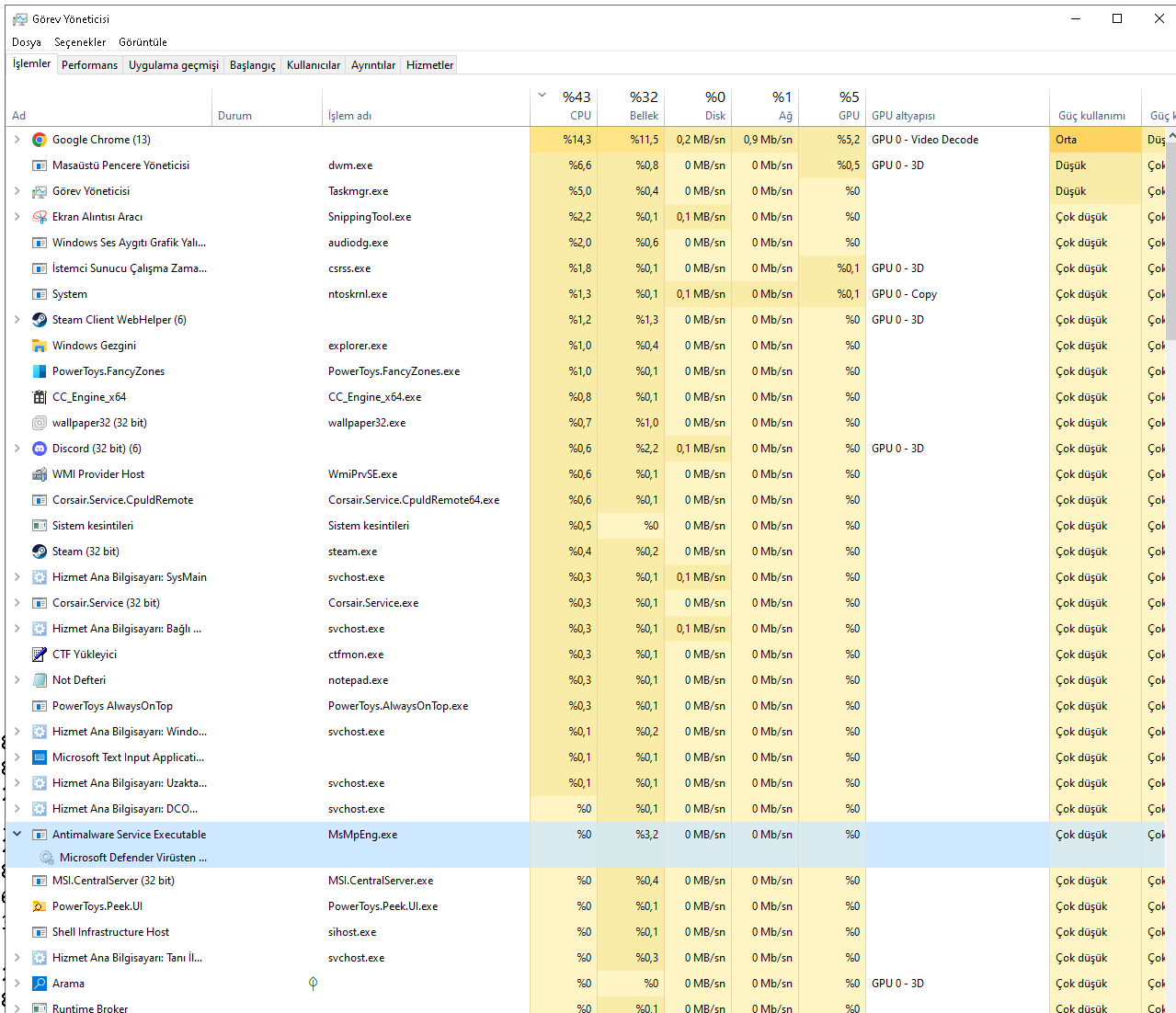Switch to the Hizmetler tab
The width and height of the screenshot is (1176, 1013).
point(430,65)
